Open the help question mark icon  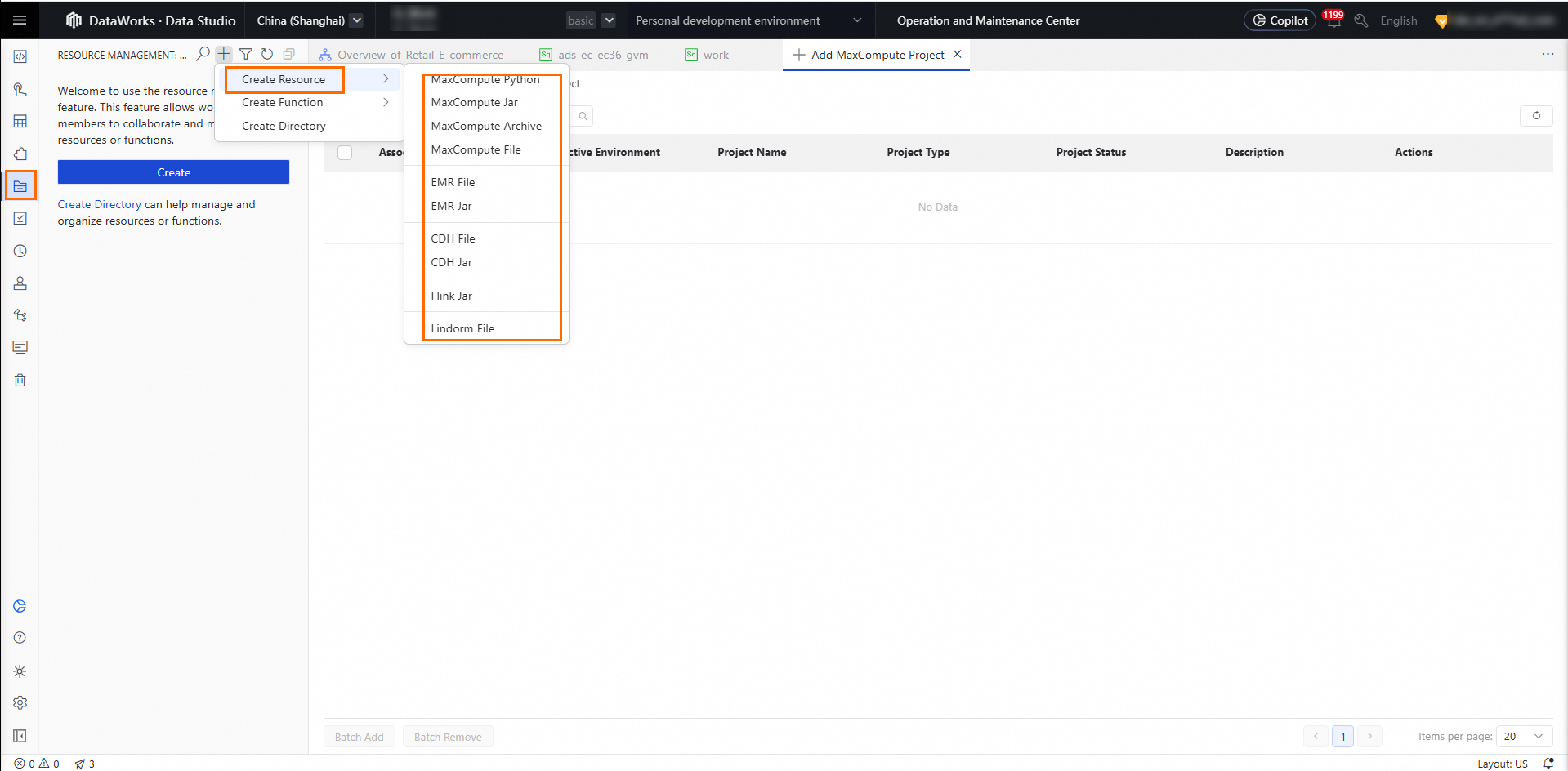point(20,638)
